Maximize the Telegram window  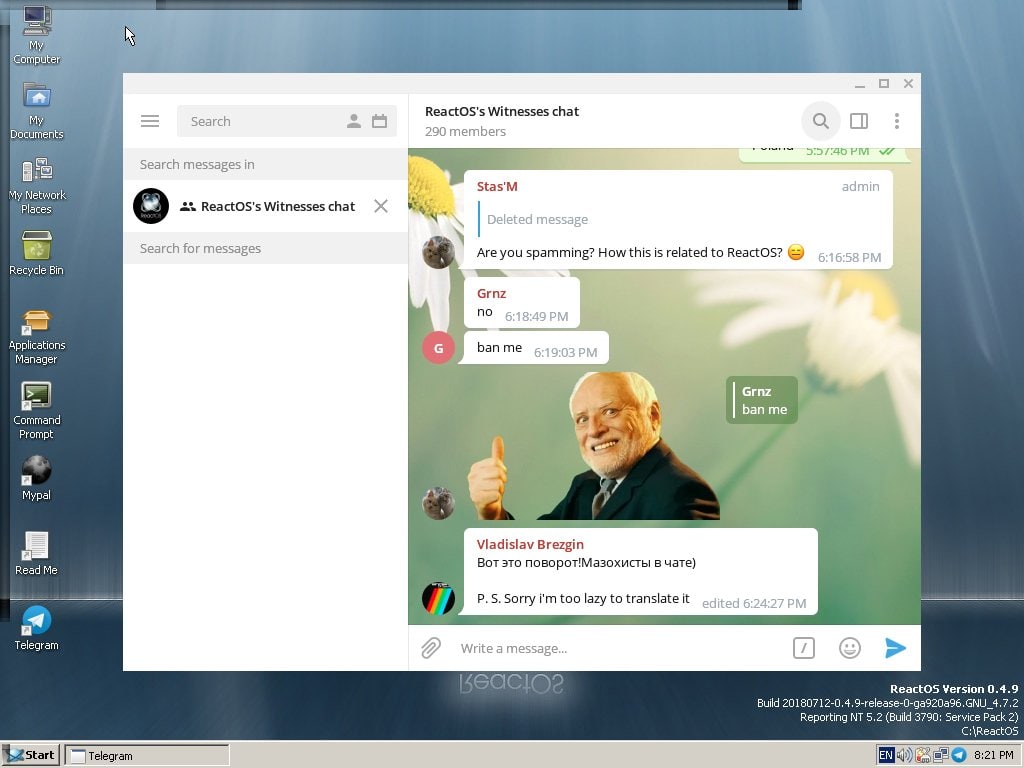tap(884, 84)
